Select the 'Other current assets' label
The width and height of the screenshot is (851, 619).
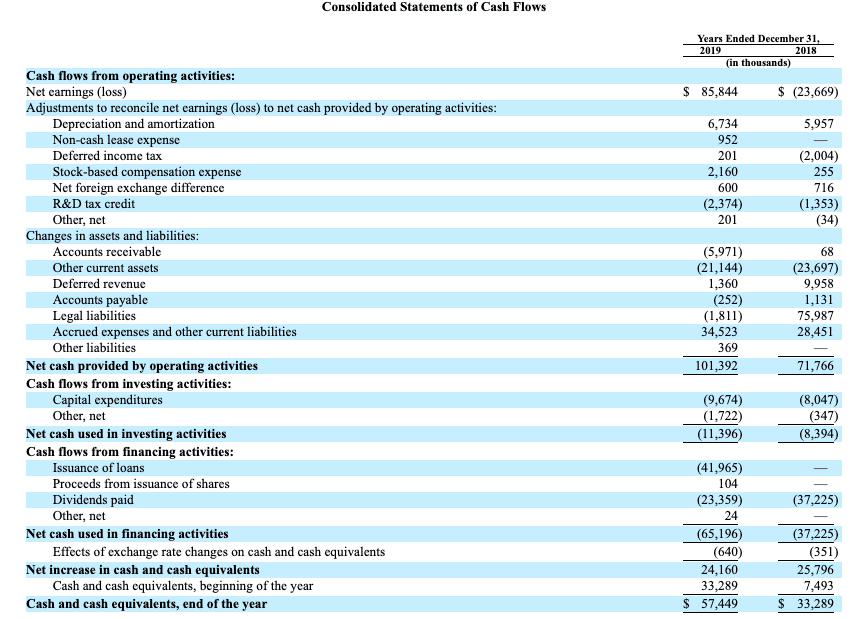click(105, 268)
